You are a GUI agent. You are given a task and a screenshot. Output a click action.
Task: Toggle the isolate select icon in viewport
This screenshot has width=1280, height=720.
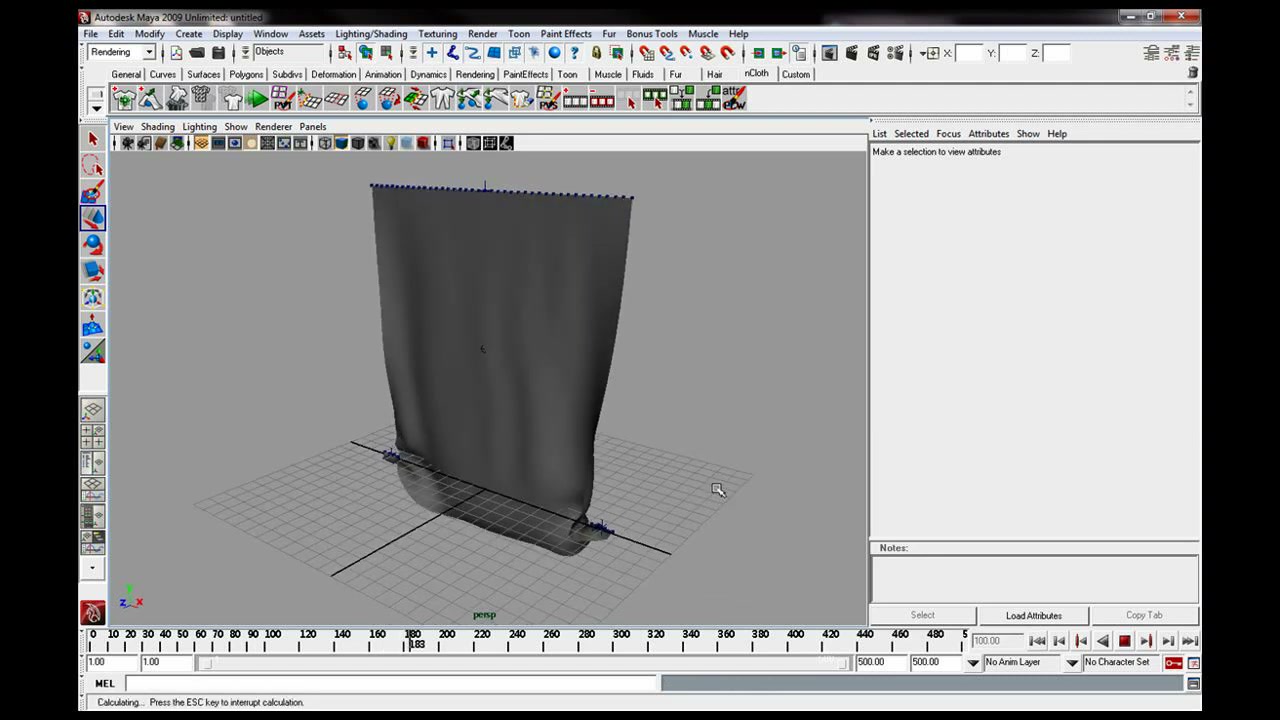pos(448,144)
